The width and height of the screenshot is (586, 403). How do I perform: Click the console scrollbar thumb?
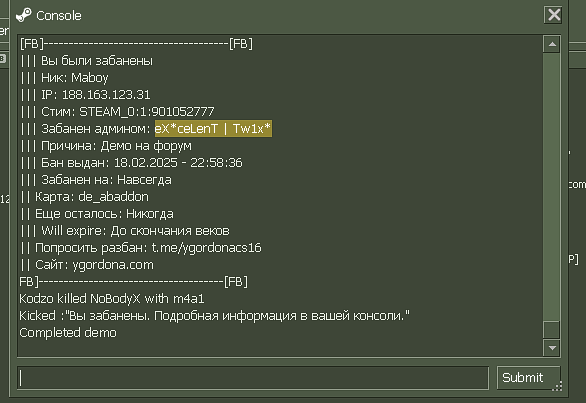pos(552,330)
